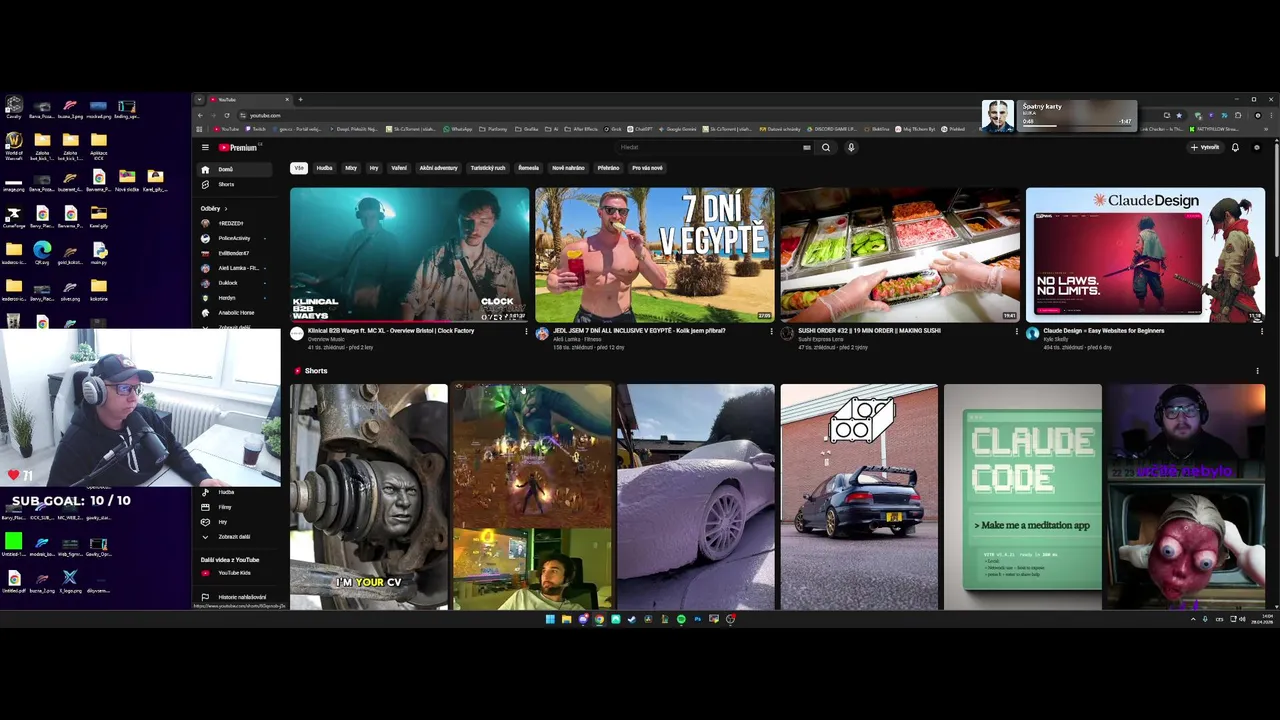Open the snow-covered car short thumbnail

(696, 497)
